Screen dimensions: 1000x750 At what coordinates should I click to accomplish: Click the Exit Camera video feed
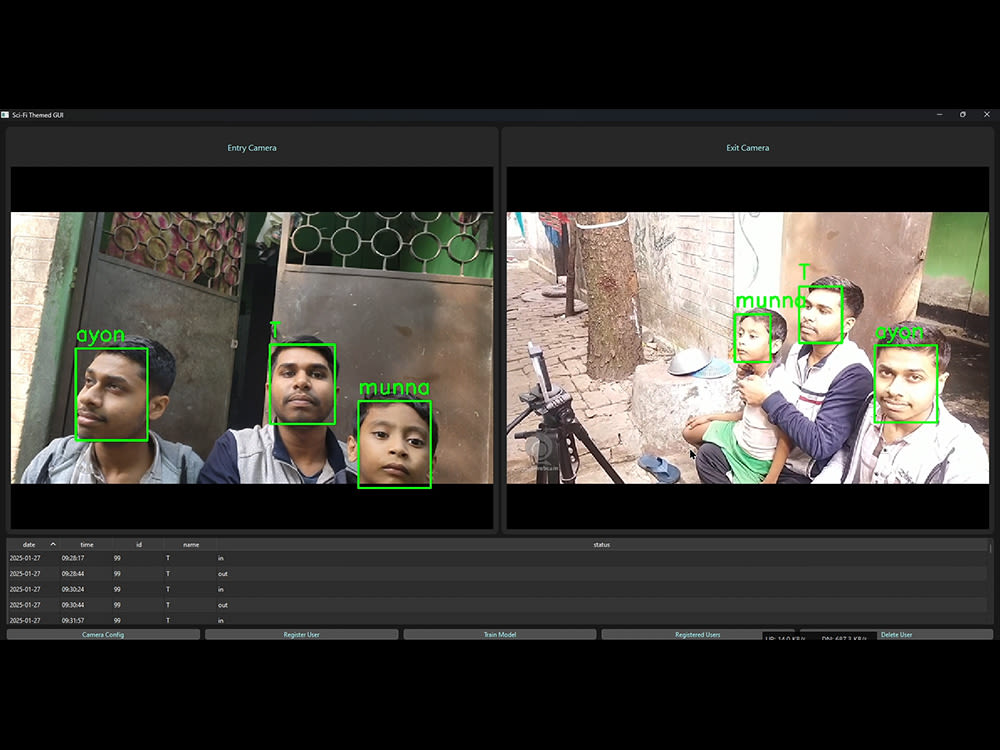pos(747,348)
